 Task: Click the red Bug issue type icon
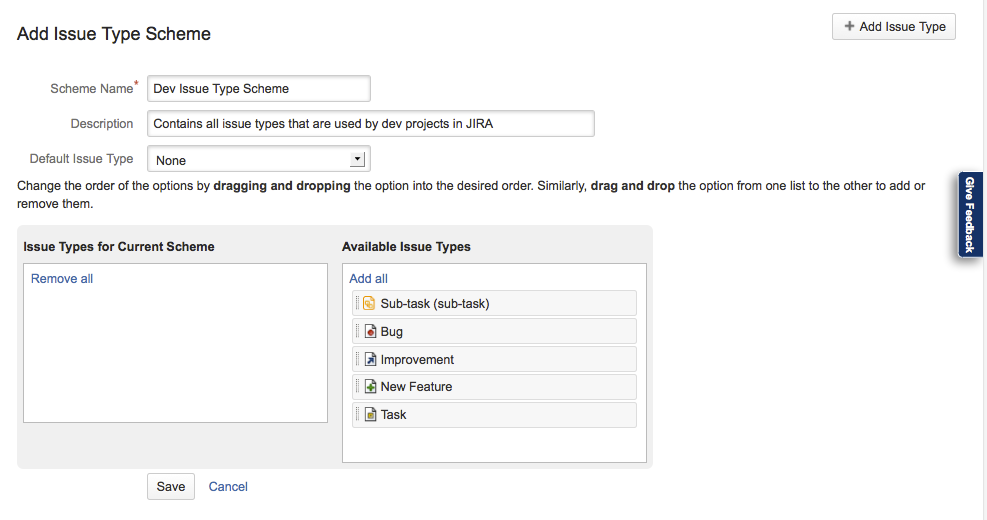pyautogui.click(x=369, y=332)
